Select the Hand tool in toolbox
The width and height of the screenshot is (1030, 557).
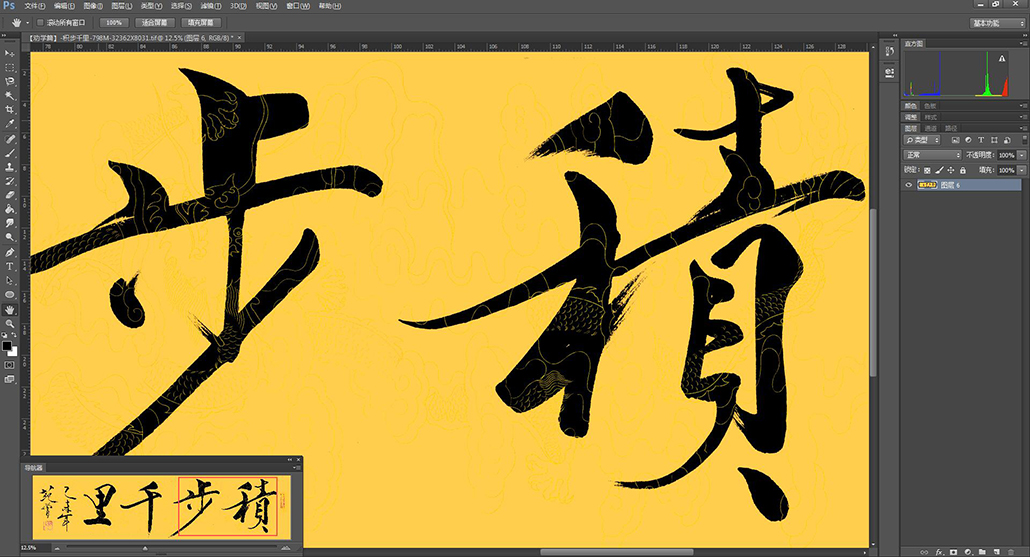(9, 309)
